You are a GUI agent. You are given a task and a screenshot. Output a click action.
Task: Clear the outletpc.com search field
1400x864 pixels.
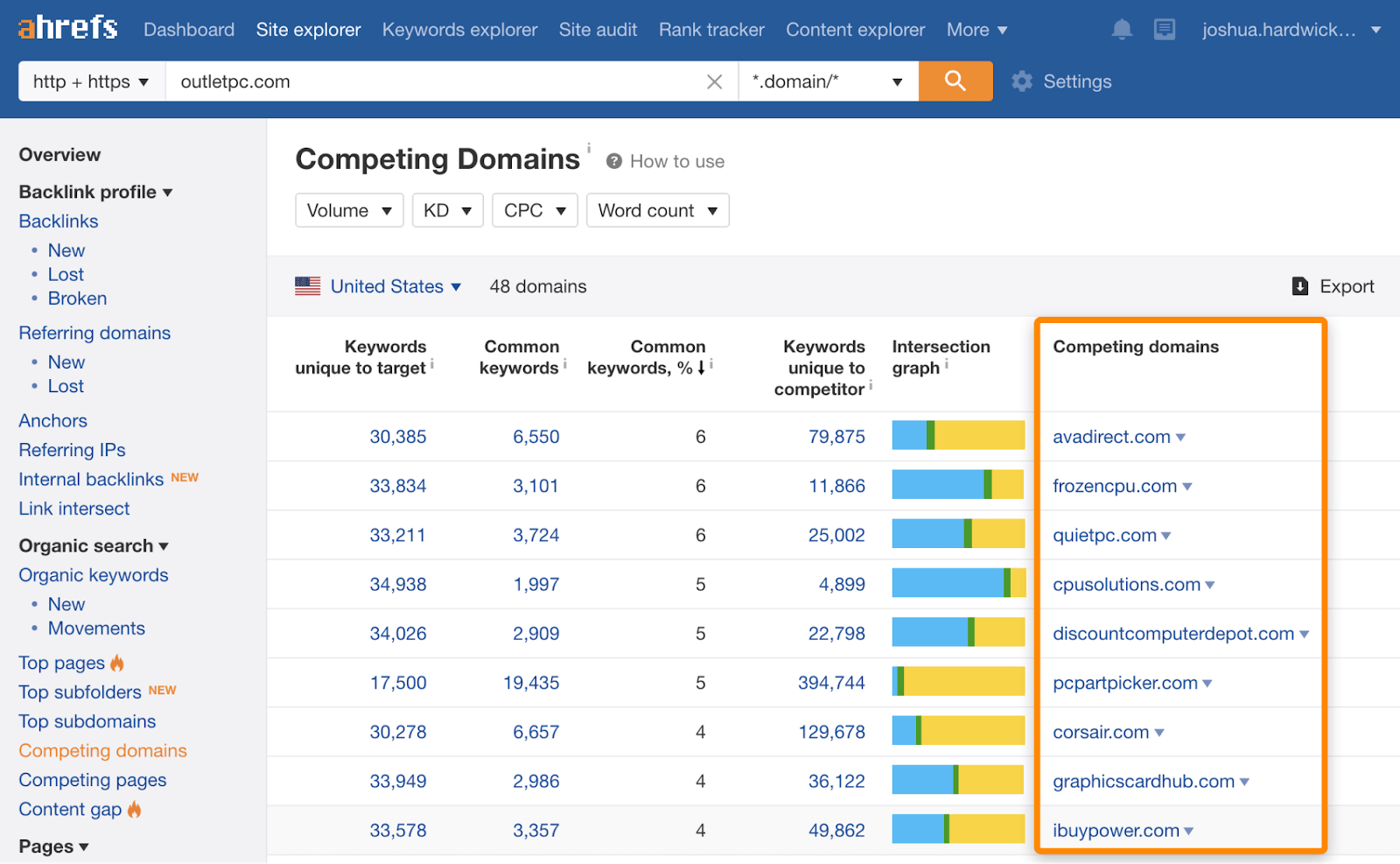coord(714,81)
